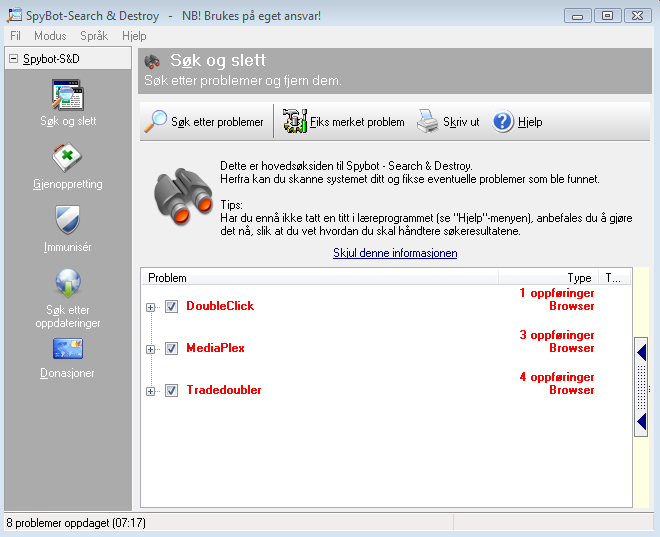Image resolution: width=660 pixels, height=537 pixels.
Task: Click the printer icon for Skriv ut
Action: (428, 121)
